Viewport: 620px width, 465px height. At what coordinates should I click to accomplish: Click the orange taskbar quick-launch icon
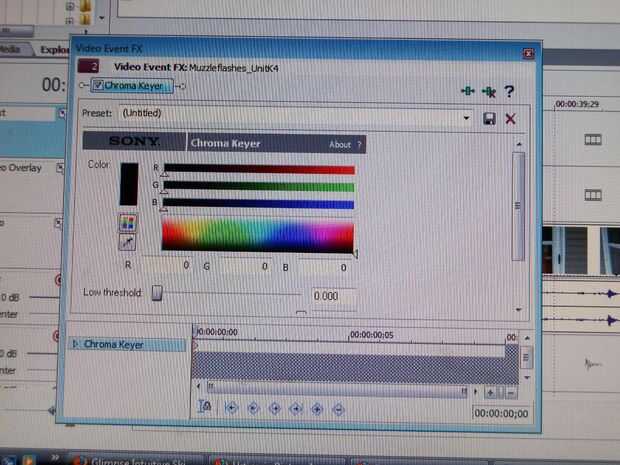[28, 461]
